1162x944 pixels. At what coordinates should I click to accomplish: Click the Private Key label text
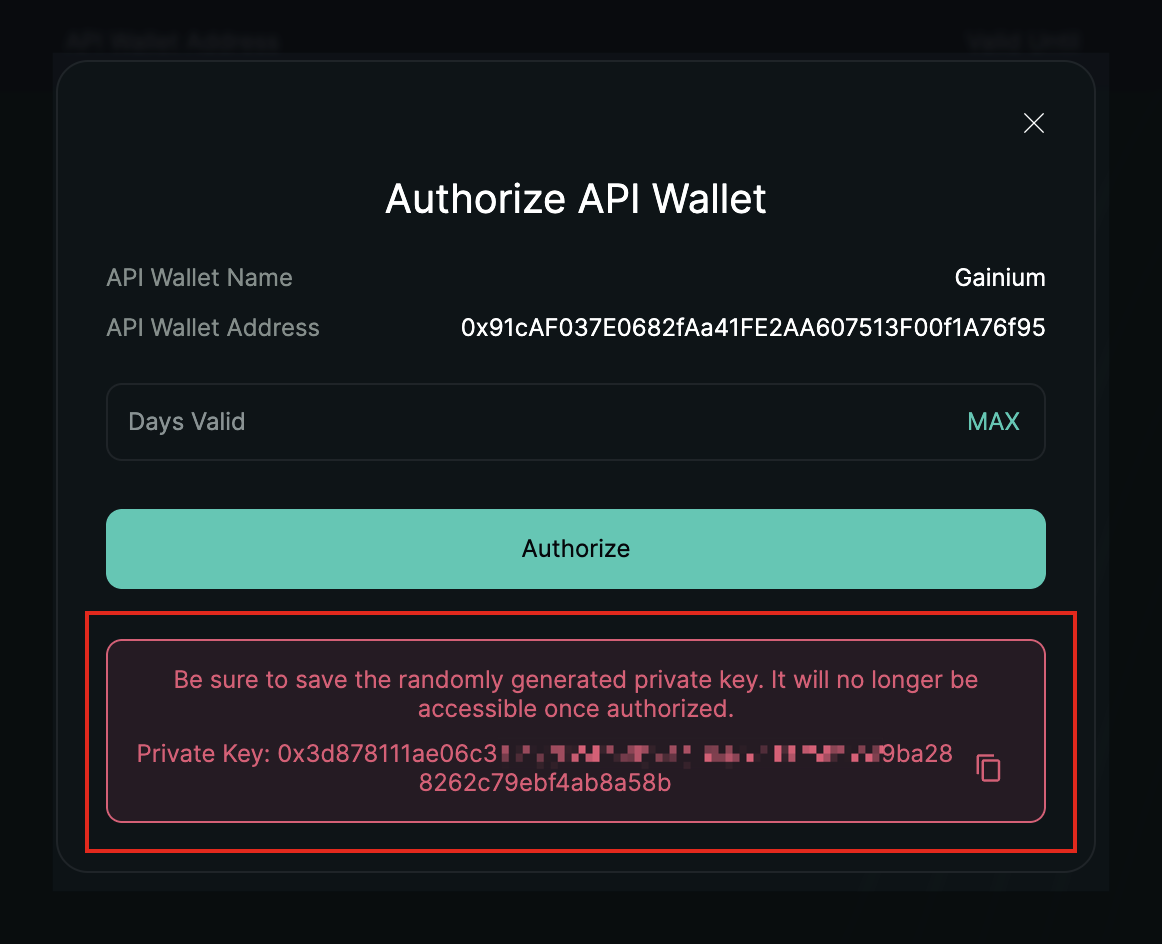tap(203, 754)
